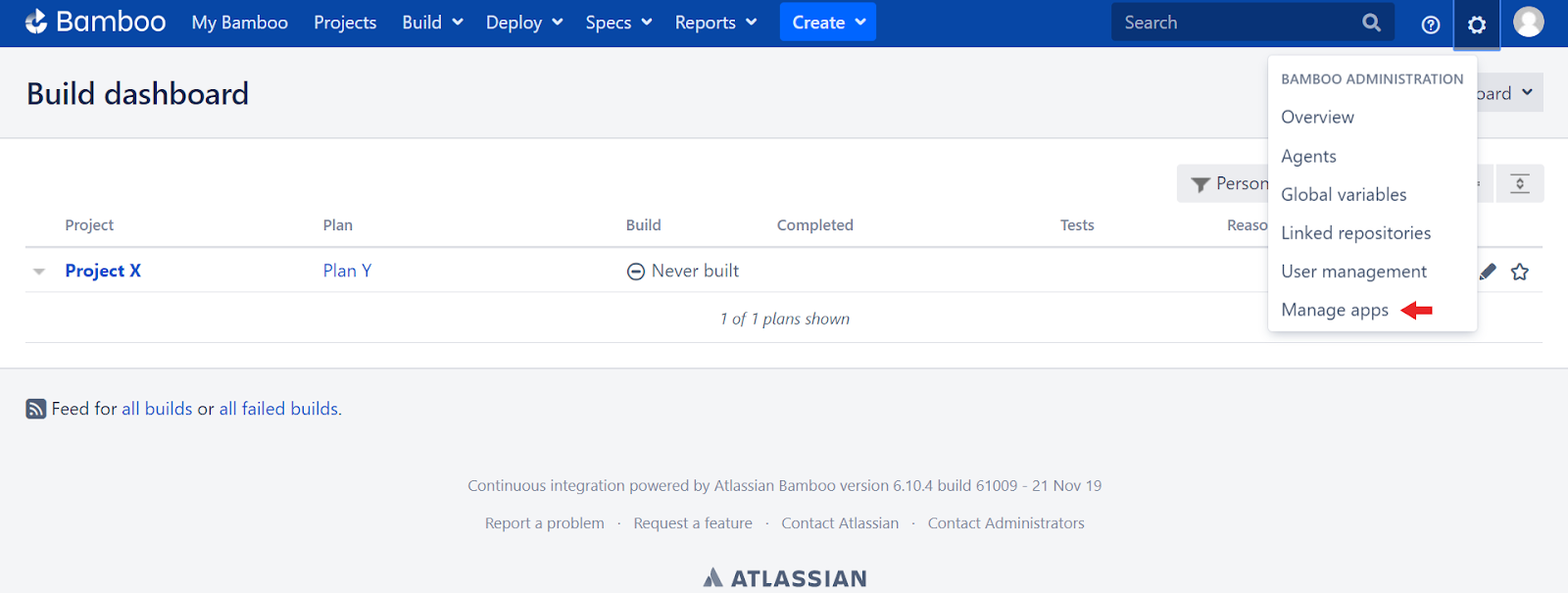Click the Atlassian logo in footer
This screenshot has height=593, width=1568.
tap(785, 578)
